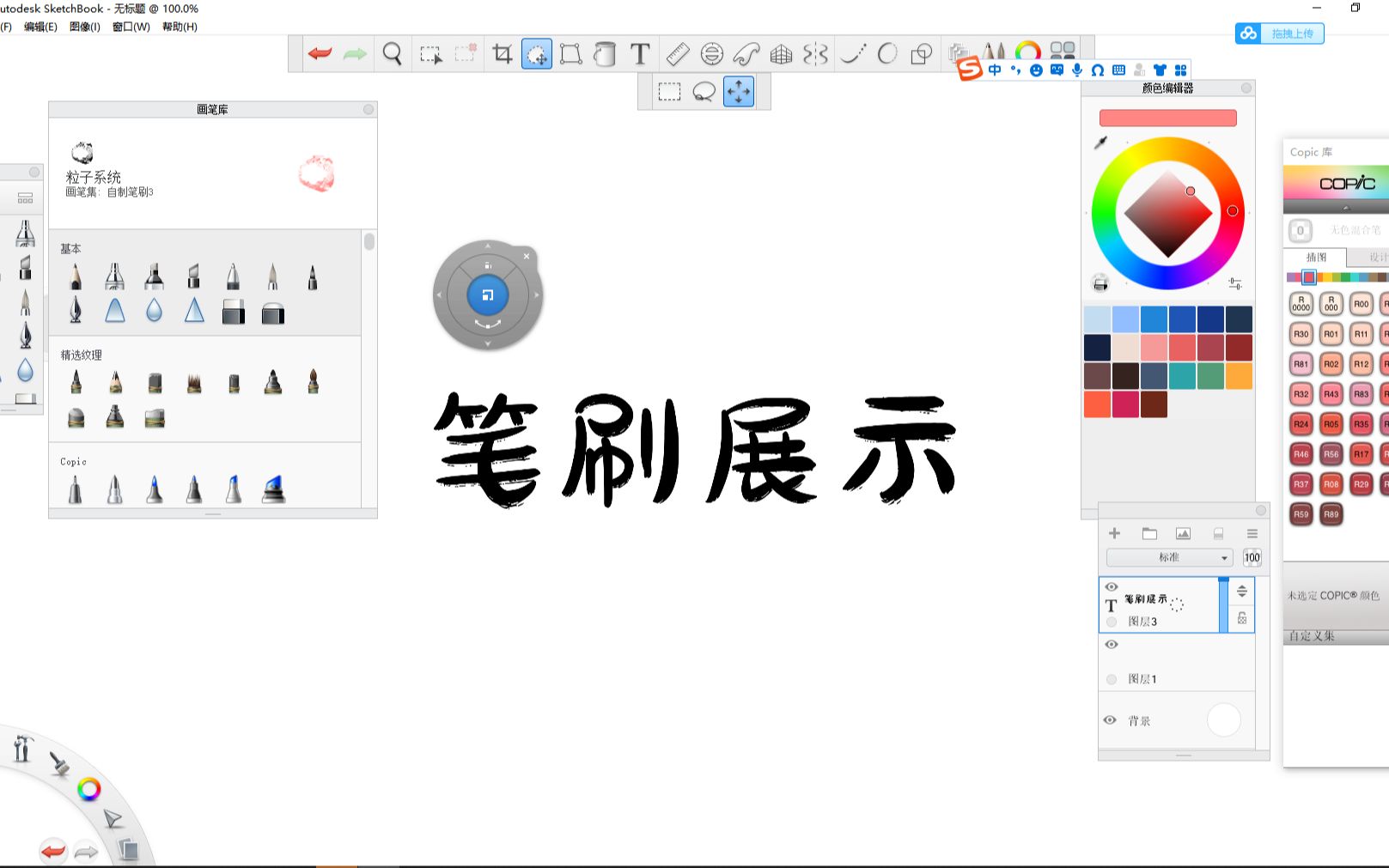Select the Text tool
Image resolution: width=1389 pixels, height=868 pixels.
pyautogui.click(x=639, y=53)
